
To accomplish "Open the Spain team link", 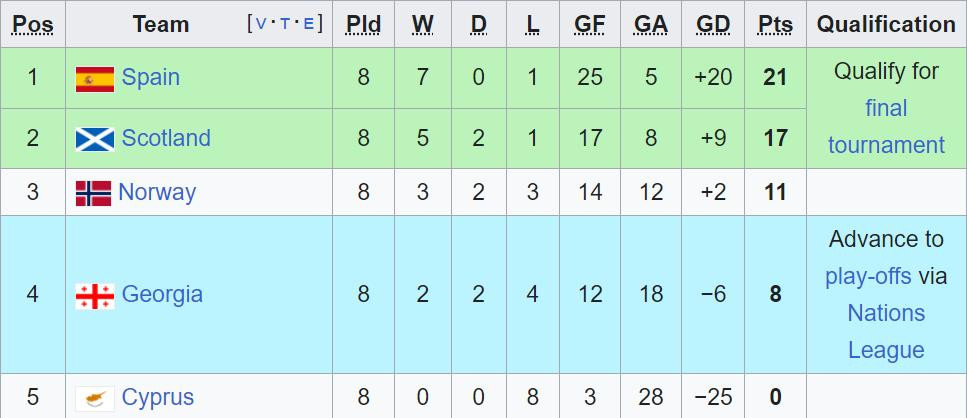I will click(150, 78).
